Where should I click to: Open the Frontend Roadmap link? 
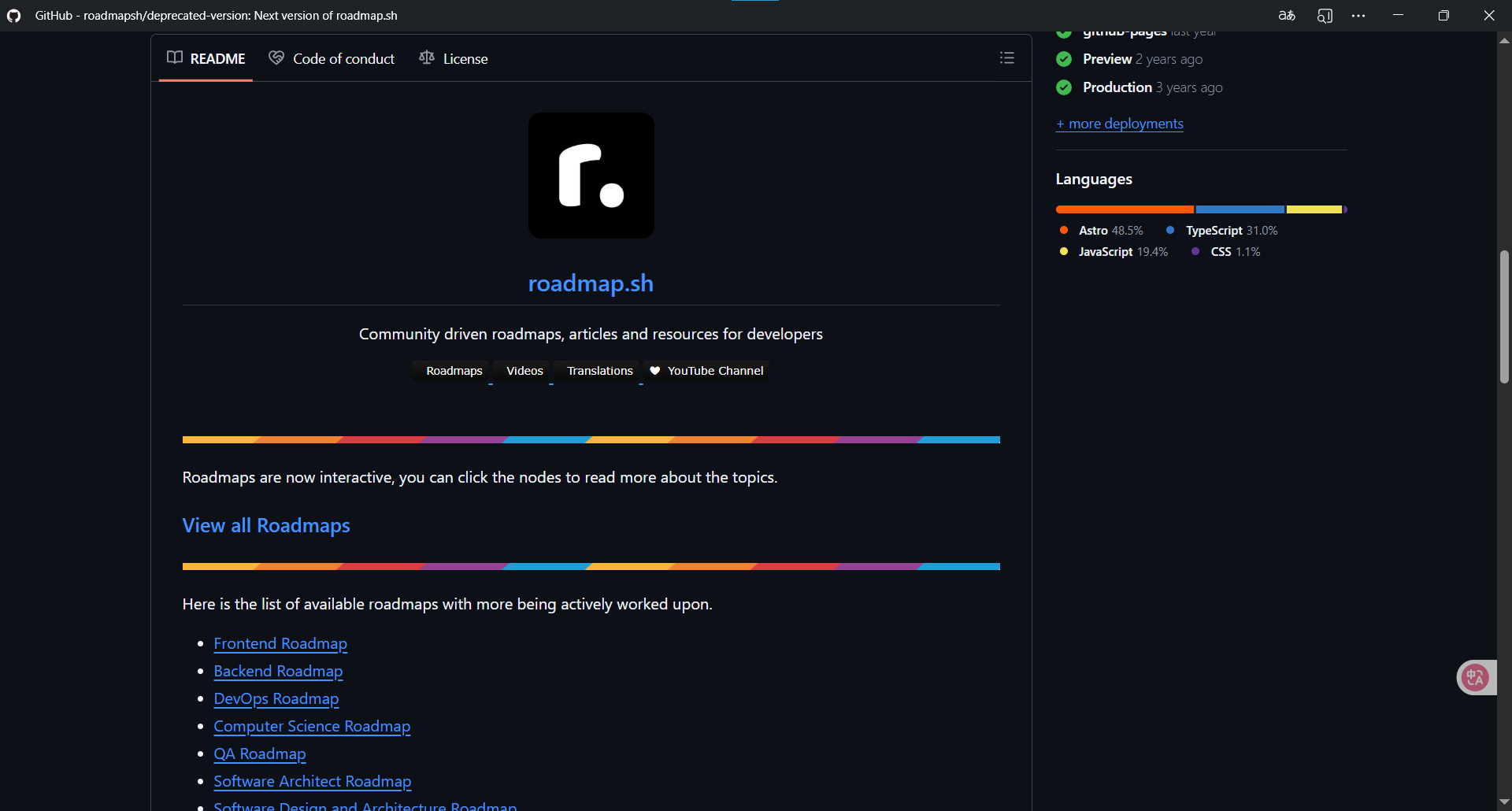pyautogui.click(x=280, y=643)
